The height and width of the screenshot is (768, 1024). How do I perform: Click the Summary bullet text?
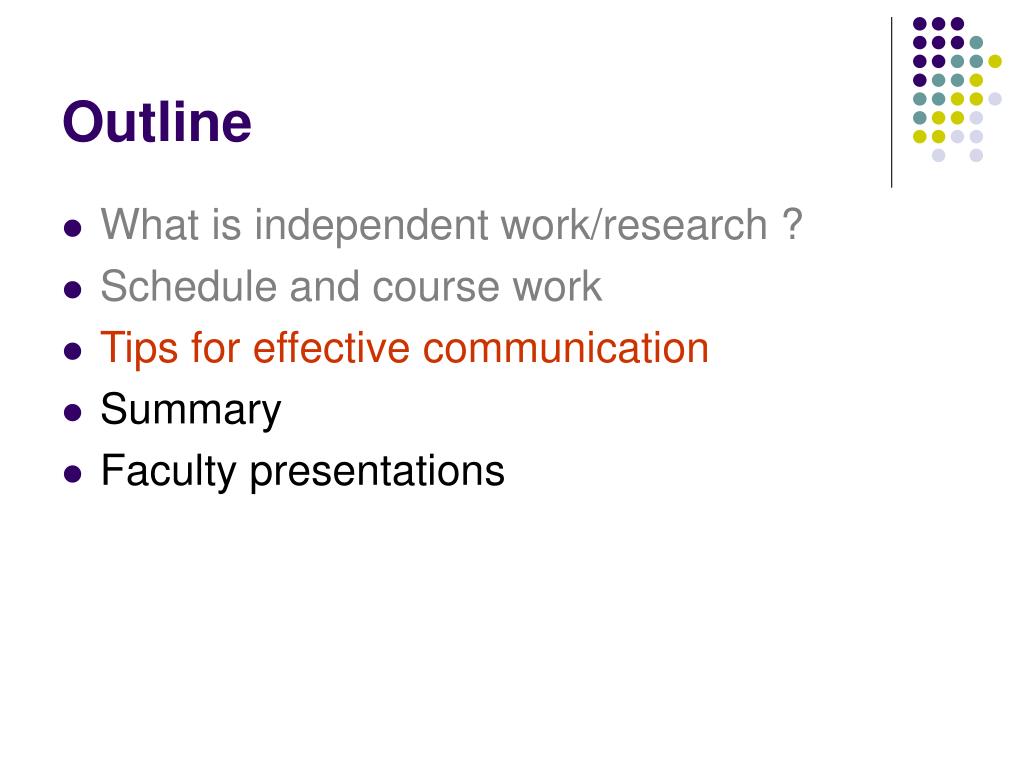tap(191, 411)
